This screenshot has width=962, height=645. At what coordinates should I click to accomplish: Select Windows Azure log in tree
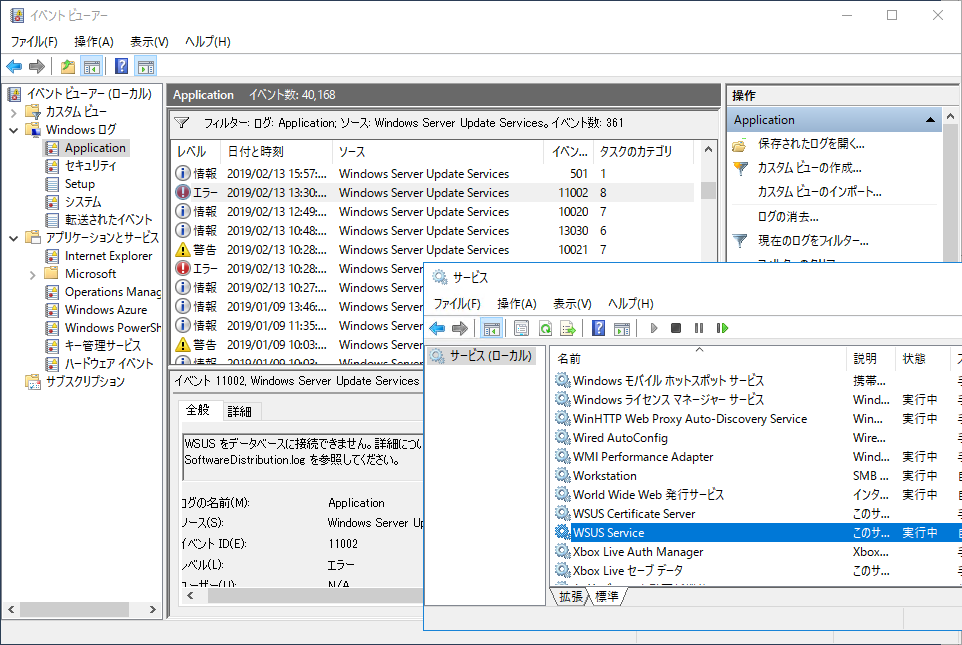(x=106, y=310)
